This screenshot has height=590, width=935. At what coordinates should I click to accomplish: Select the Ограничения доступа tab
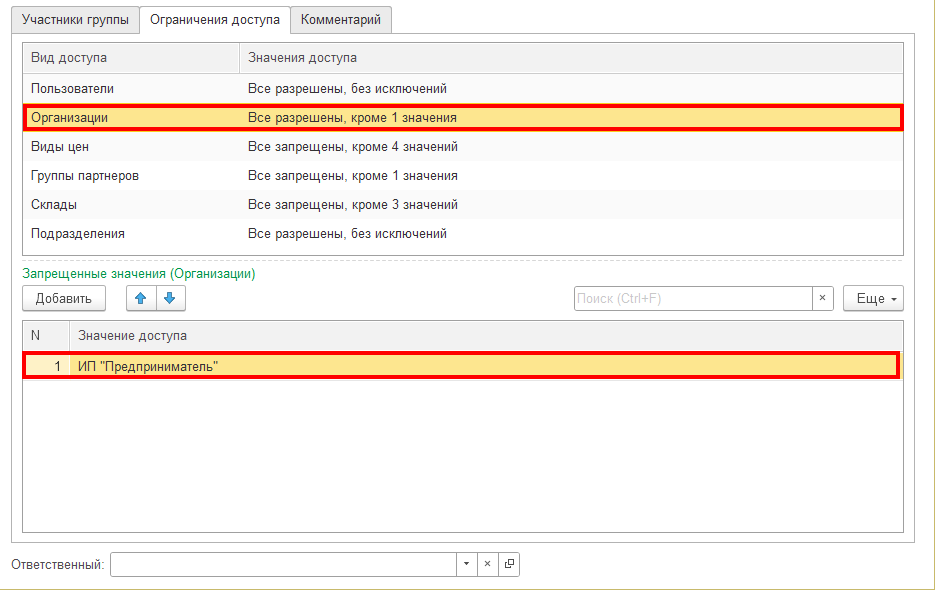214,20
